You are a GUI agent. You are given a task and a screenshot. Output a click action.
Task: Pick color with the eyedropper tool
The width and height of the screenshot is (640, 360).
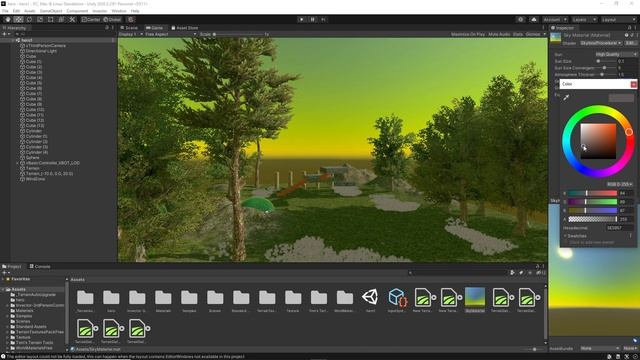click(566, 97)
